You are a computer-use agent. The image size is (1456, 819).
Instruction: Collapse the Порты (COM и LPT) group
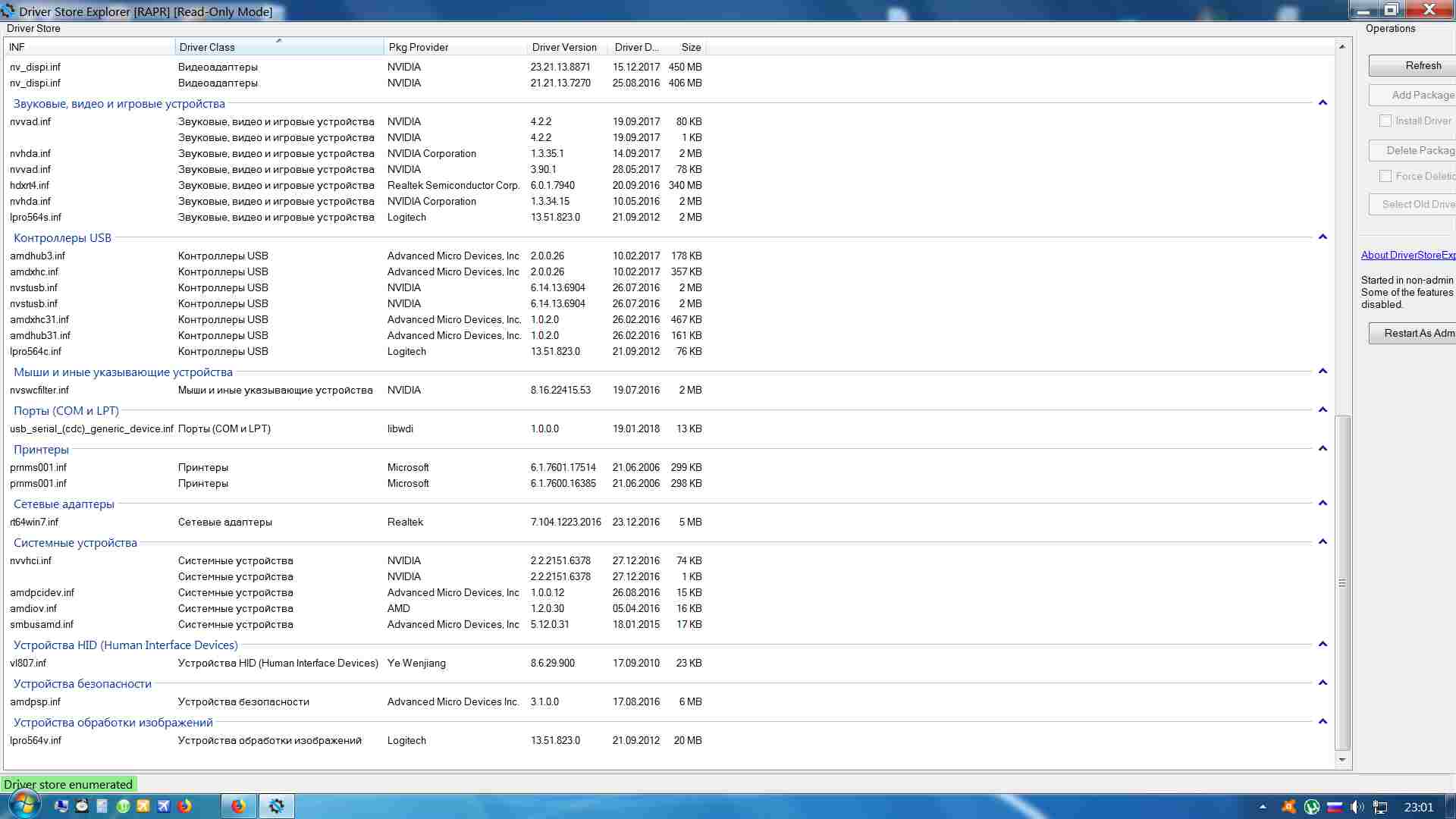(1323, 410)
